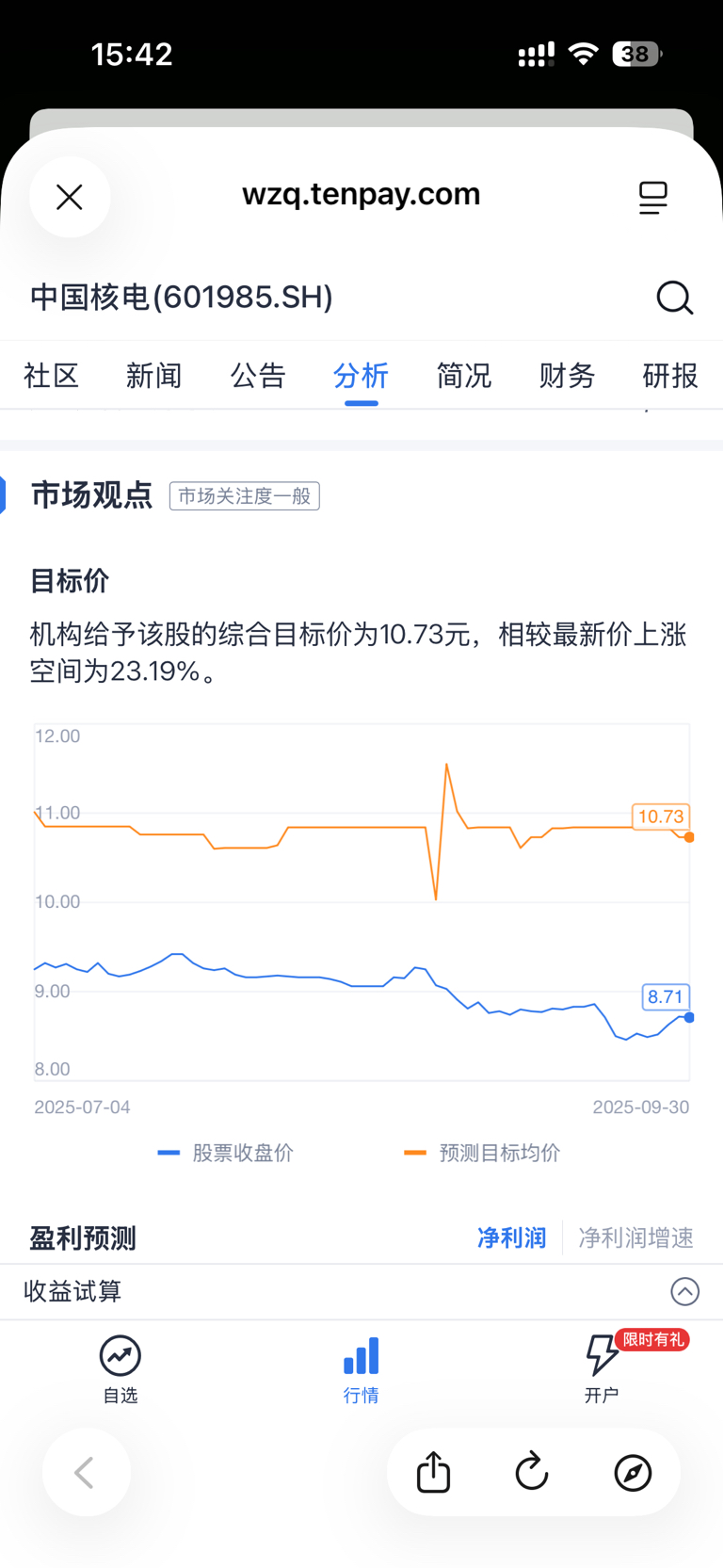Viewport: 724px width, 1568px height.
Task: Tap the stock search magnifier icon
Action: point(674,298)
